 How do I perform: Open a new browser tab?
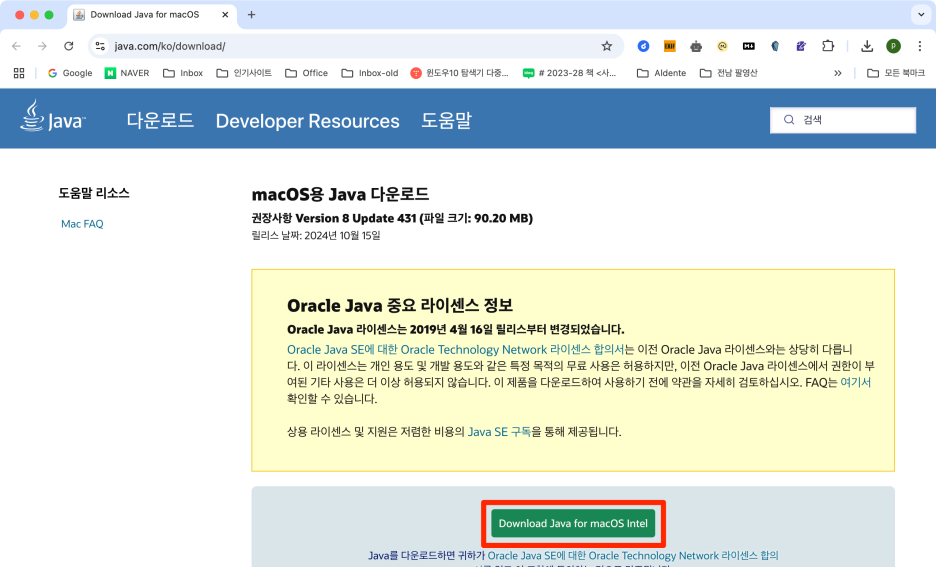(x=251, y=15)
